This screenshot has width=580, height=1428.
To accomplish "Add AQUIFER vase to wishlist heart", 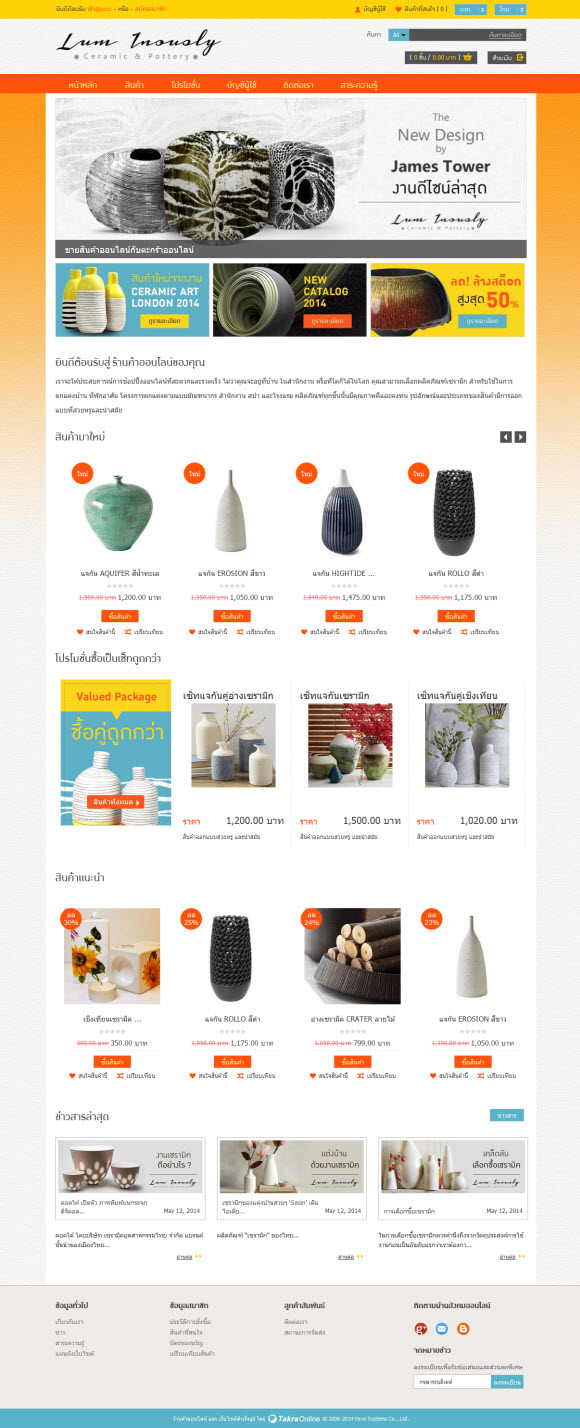I will click(80, 631).
